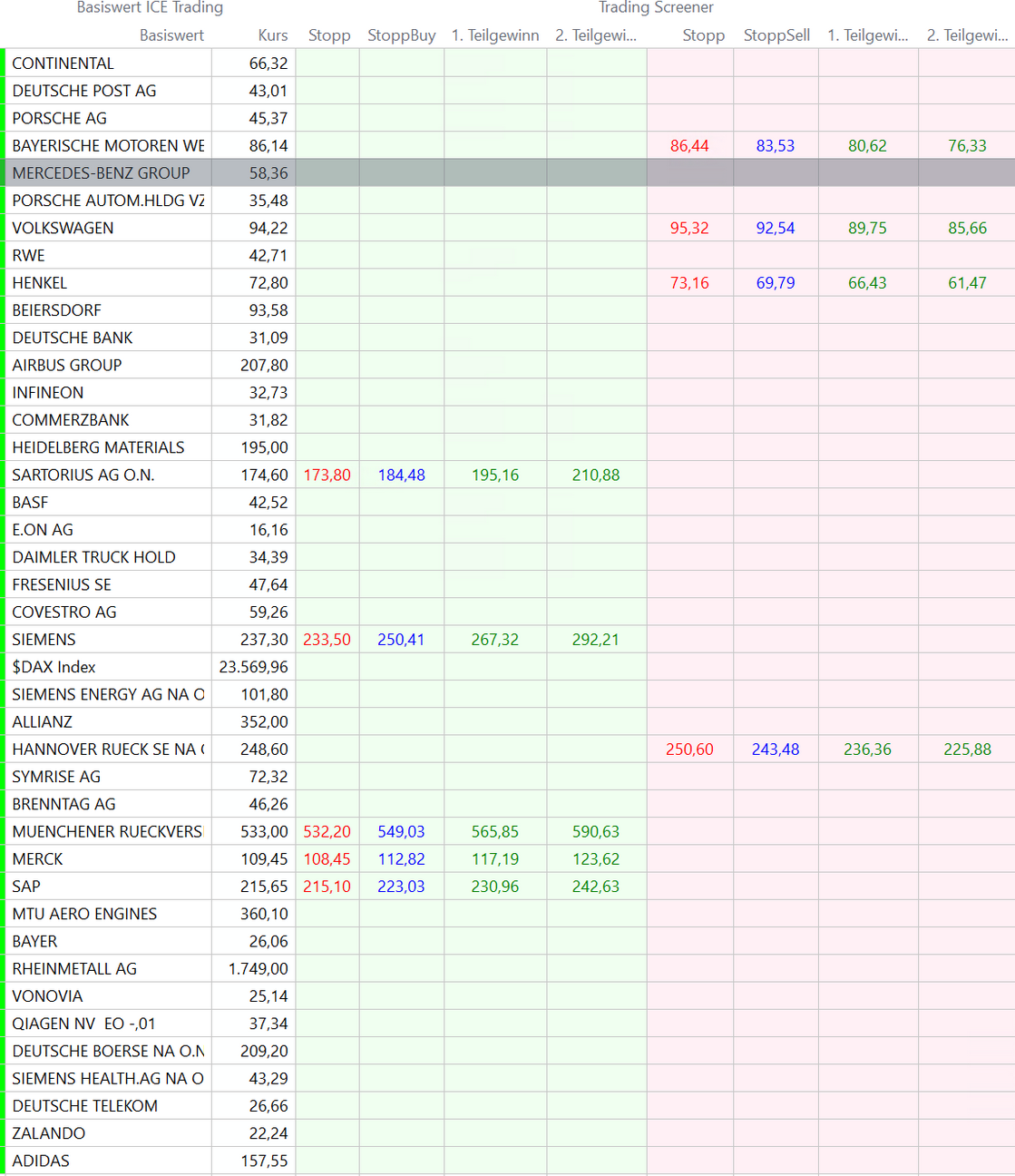Click the StoppSell column header

(776, 35)
